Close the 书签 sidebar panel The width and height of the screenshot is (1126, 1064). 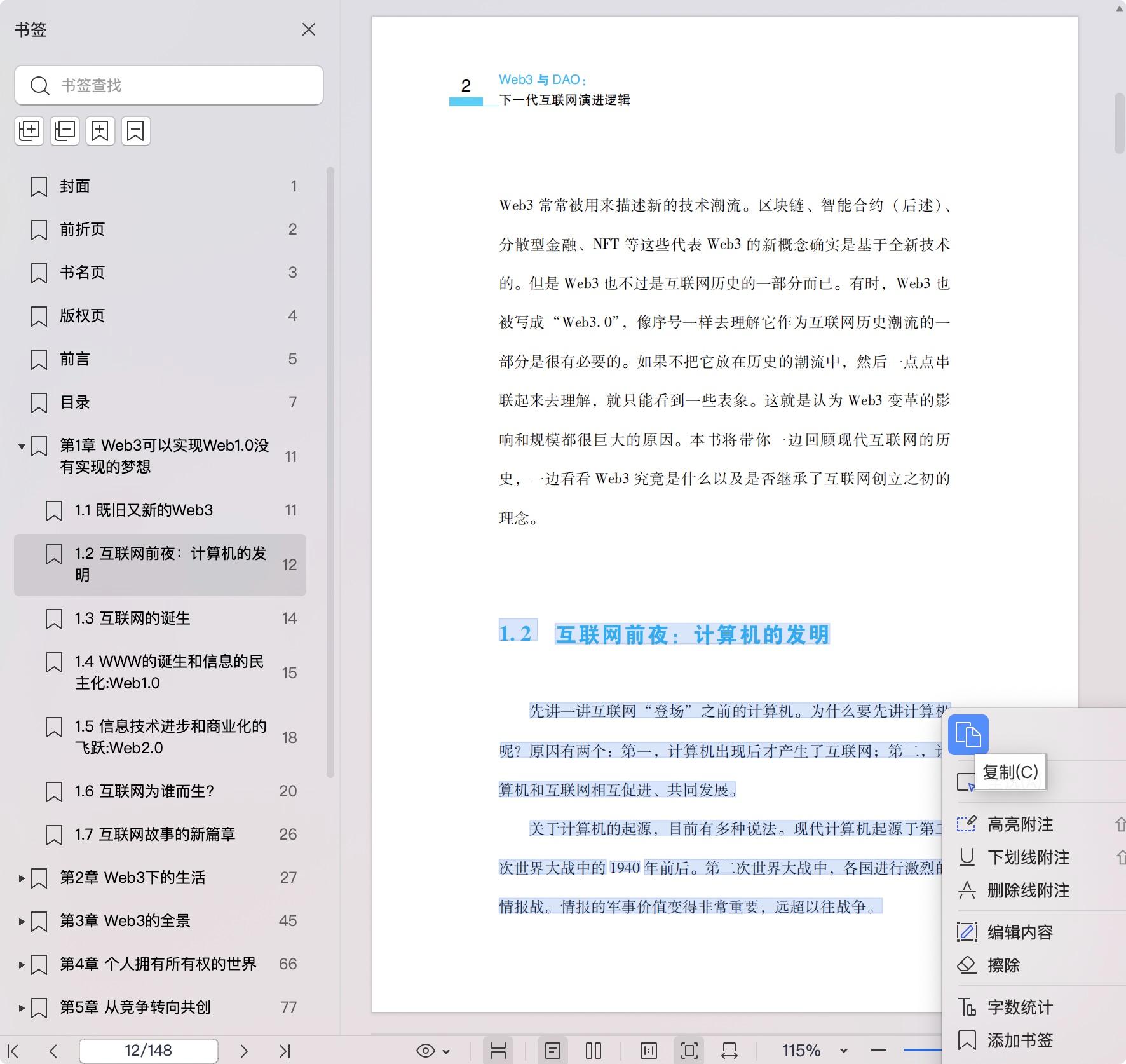coord(309,29)
